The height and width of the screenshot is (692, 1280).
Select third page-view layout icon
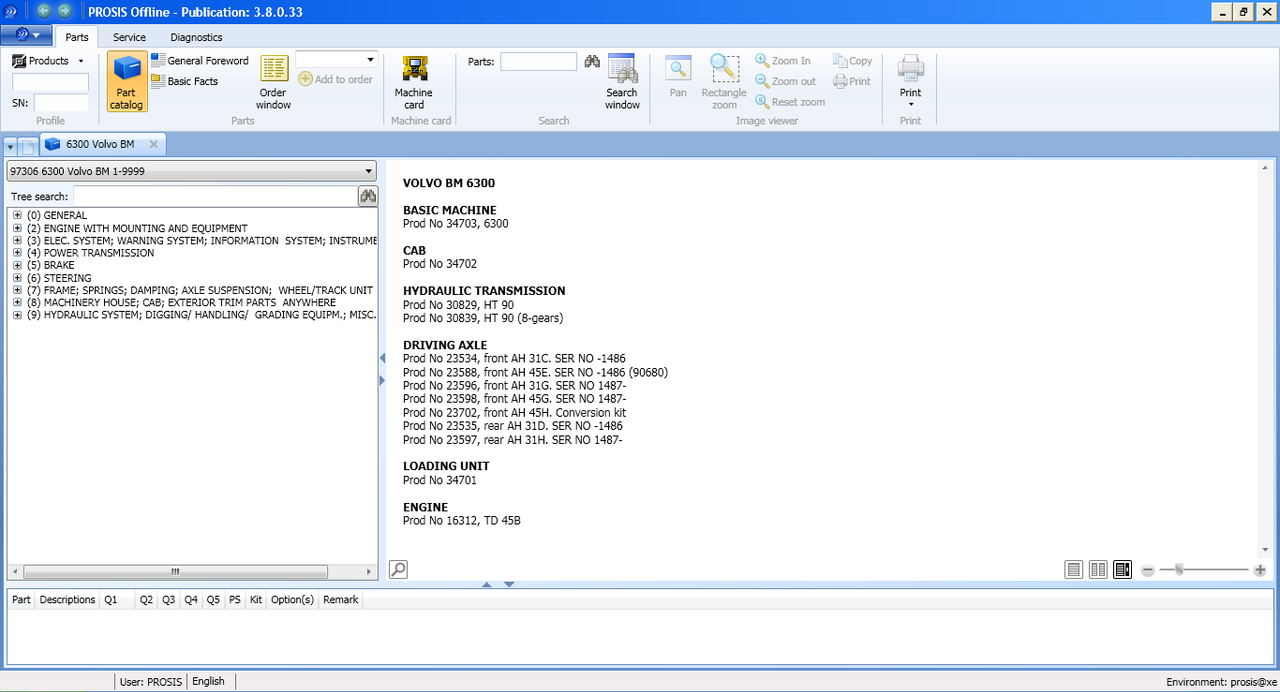1122,570
